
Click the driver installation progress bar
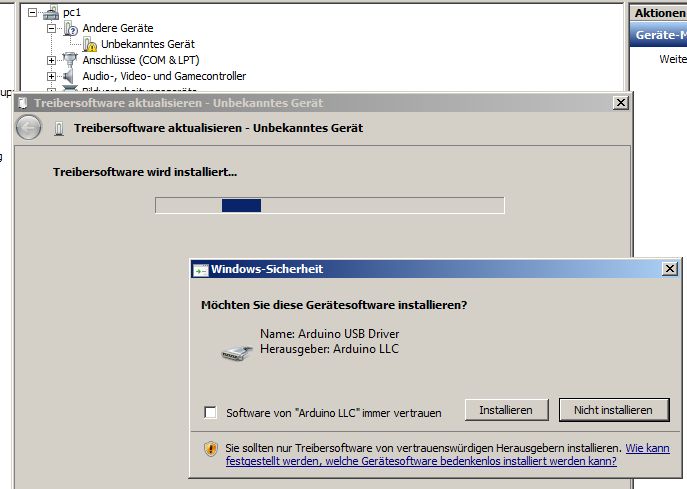pos(329,205)
